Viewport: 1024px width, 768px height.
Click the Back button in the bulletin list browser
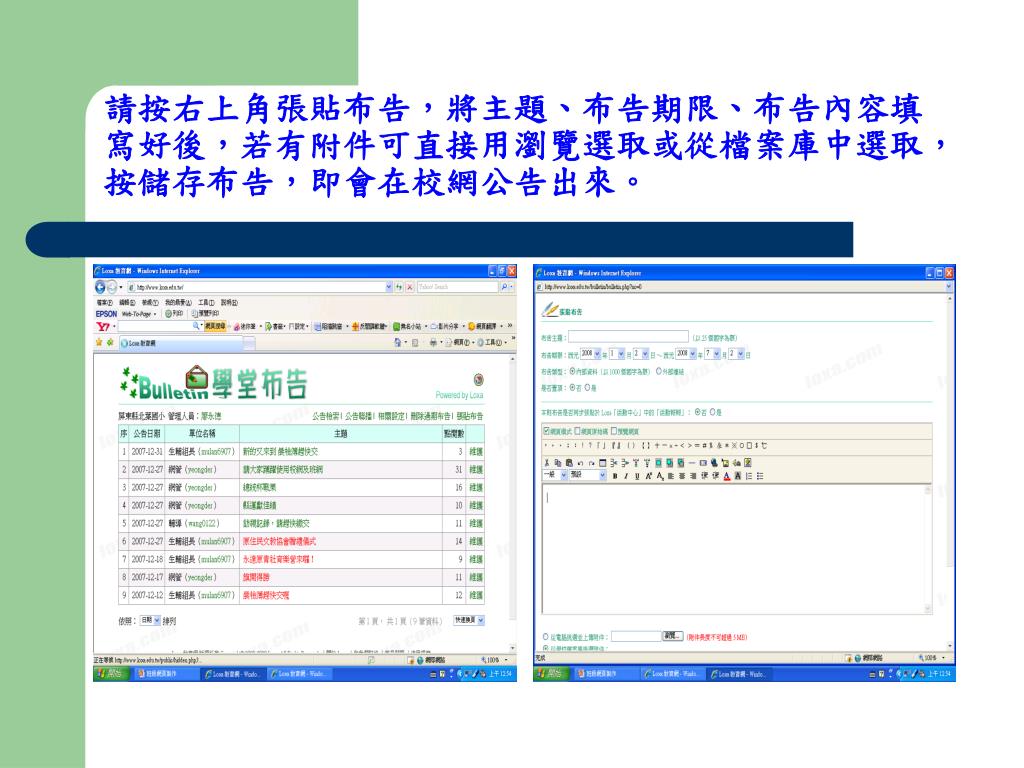click(x=100, y=287)
